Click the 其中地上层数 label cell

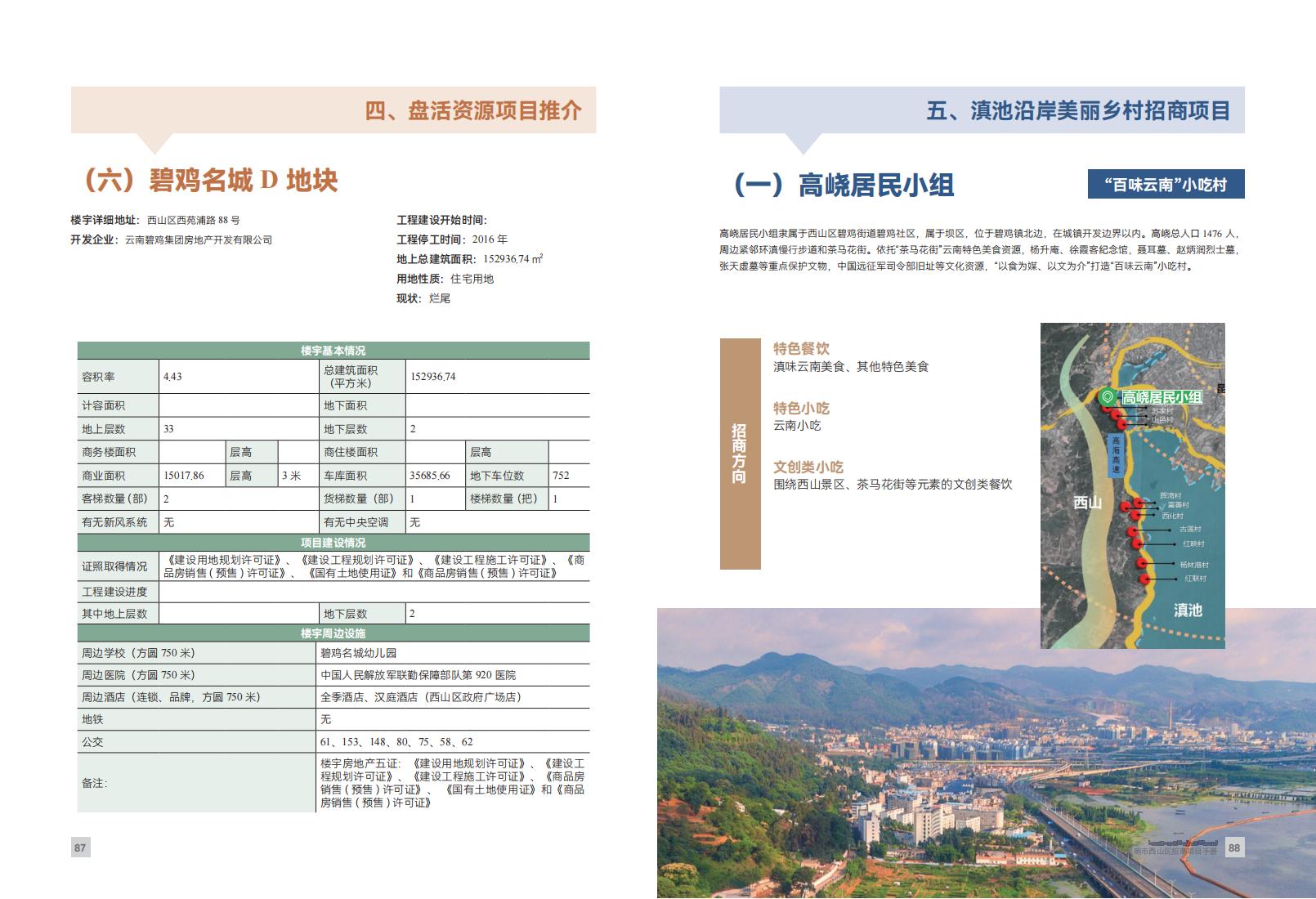click(119, 614)
